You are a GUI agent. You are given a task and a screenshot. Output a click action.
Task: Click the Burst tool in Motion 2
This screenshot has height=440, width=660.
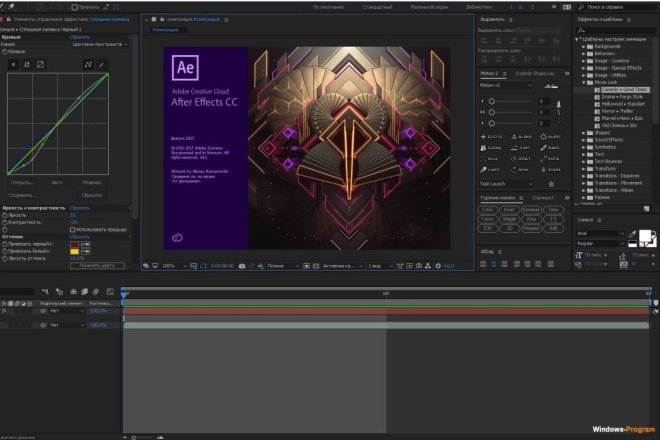click(551, 136)
